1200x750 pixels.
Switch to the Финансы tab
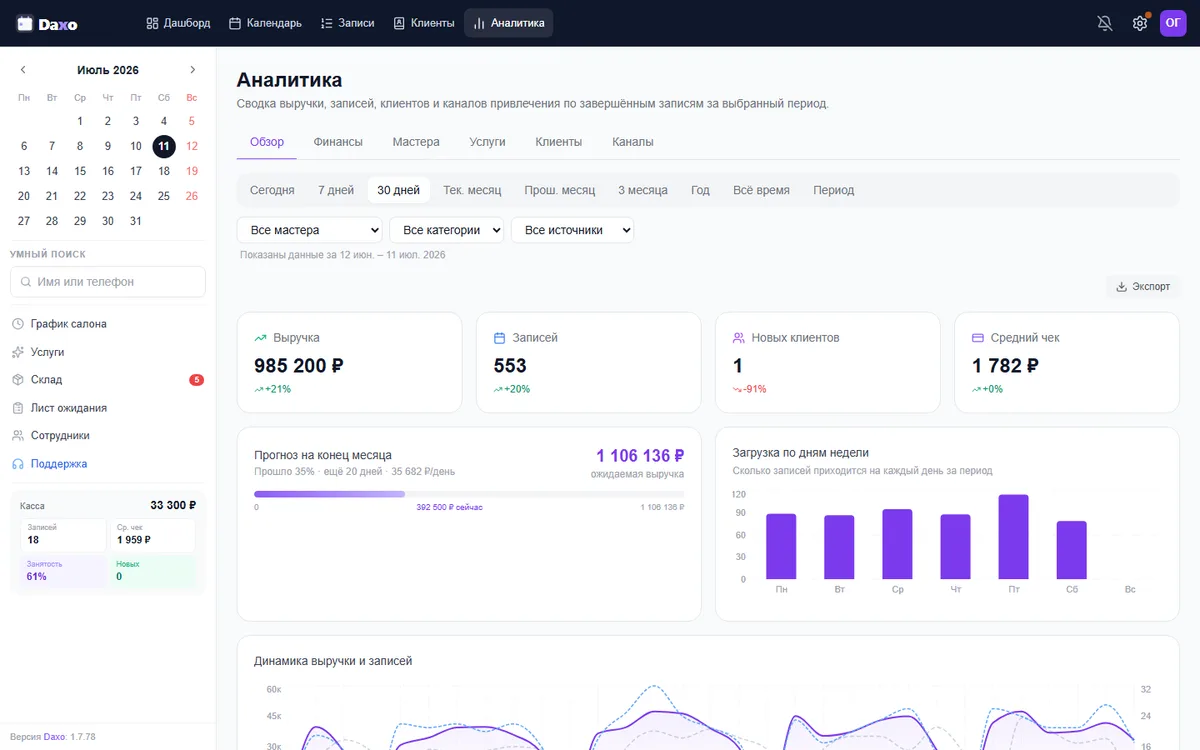(x=338, y=142)
